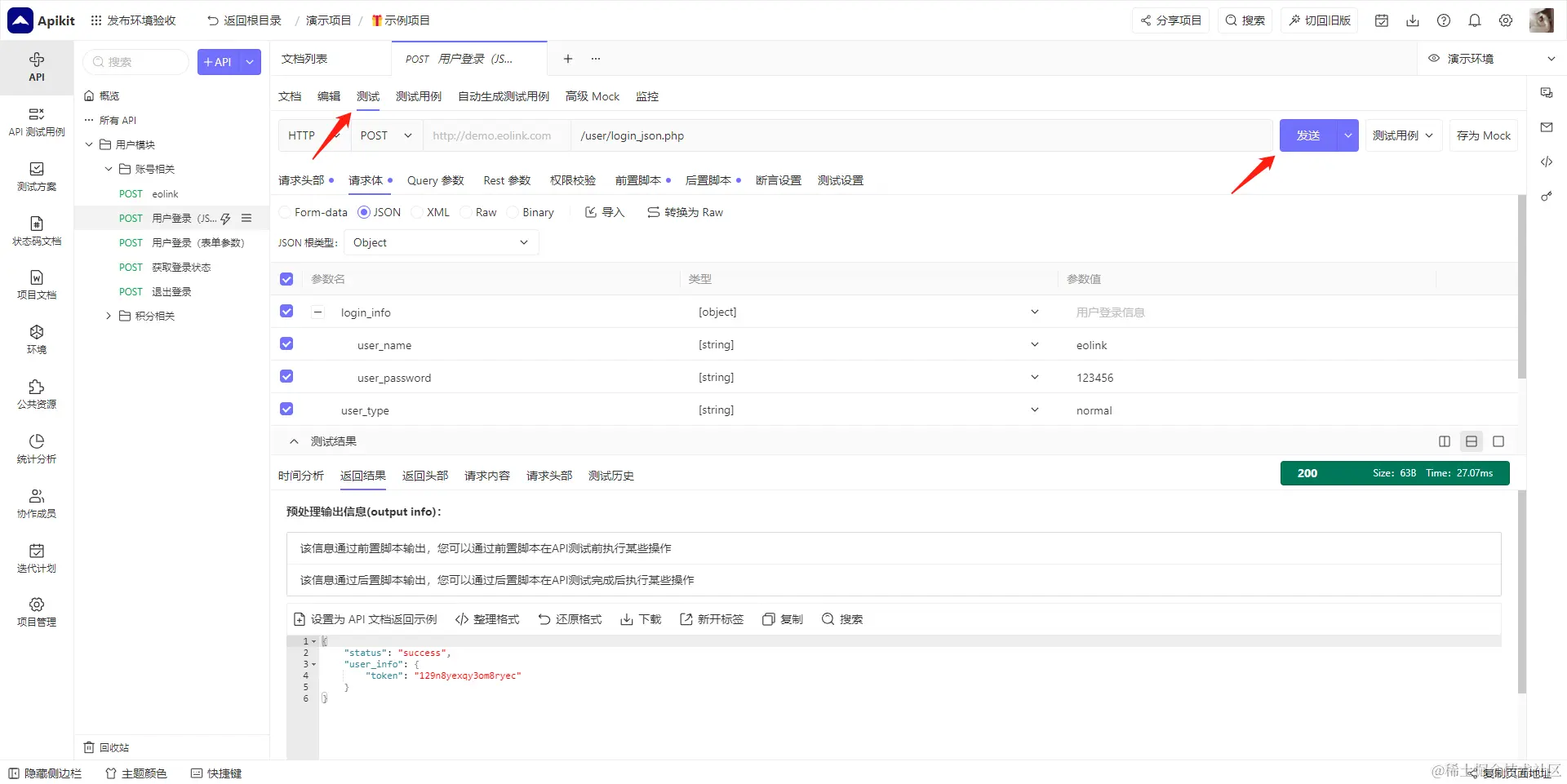Uncheck the login_info parameter checkbox
Screen dimensions: 1567x784
(286, 312)
